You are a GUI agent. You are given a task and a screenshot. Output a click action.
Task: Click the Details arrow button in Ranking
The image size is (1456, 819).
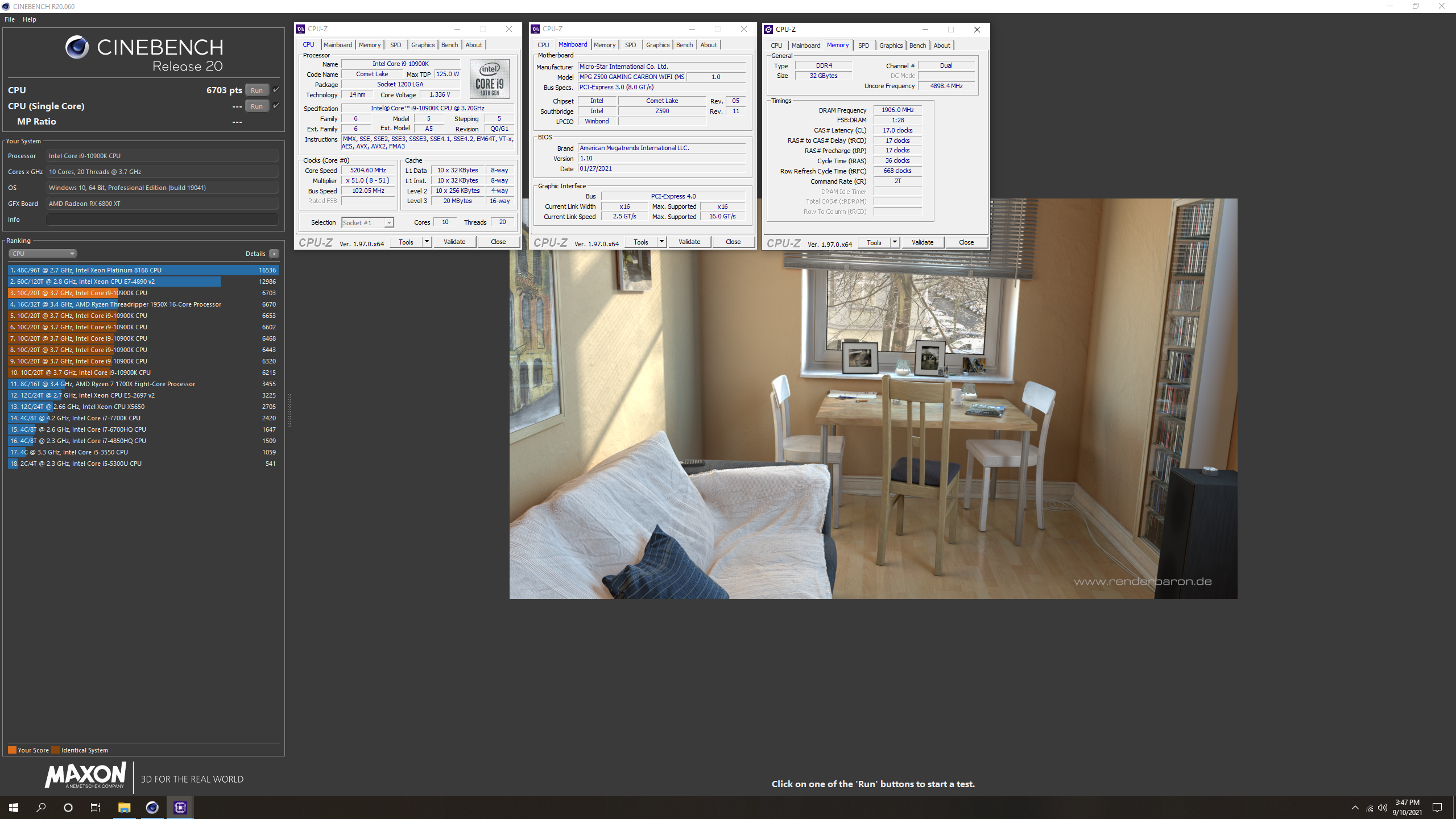point(274,254)
